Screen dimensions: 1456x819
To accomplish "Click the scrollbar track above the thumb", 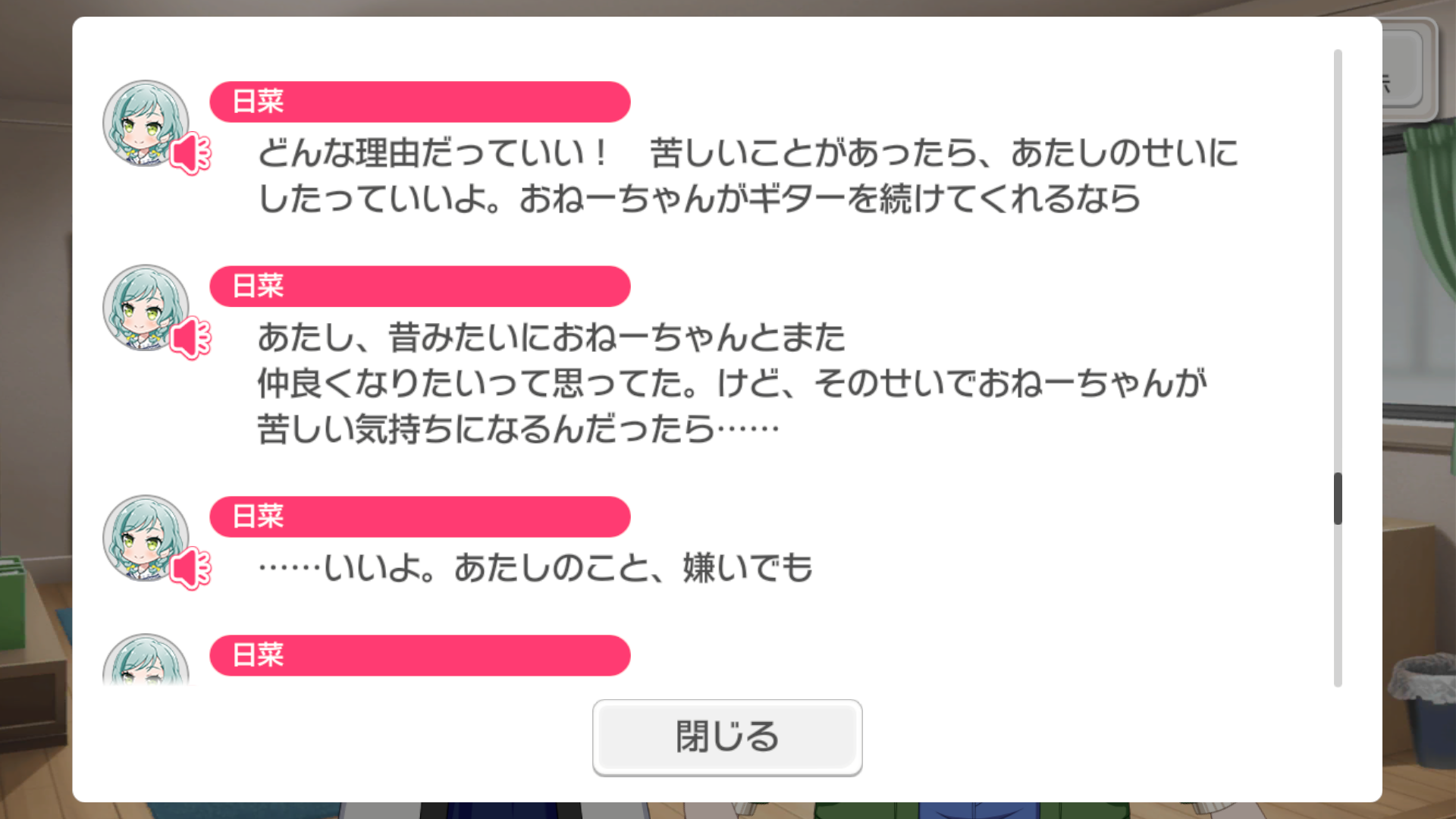I will pyautogui.click(x=1338, y=262).
